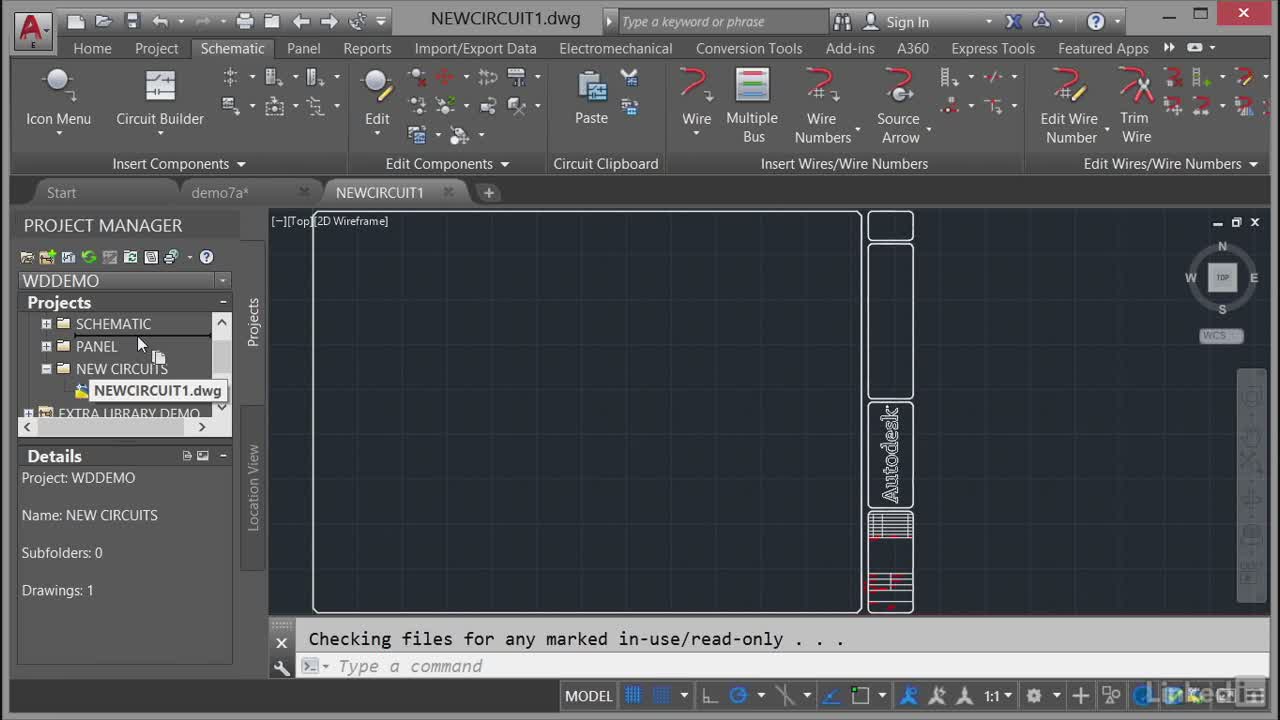Click the Open file icon in quick access
1280x720 pixels.
click(x=104, y=21)
